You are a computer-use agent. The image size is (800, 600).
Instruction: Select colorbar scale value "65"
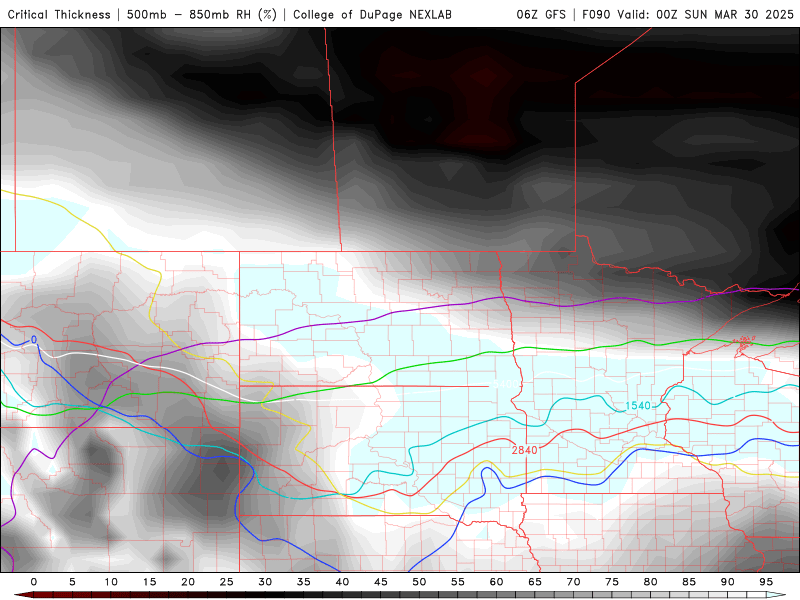535,582
